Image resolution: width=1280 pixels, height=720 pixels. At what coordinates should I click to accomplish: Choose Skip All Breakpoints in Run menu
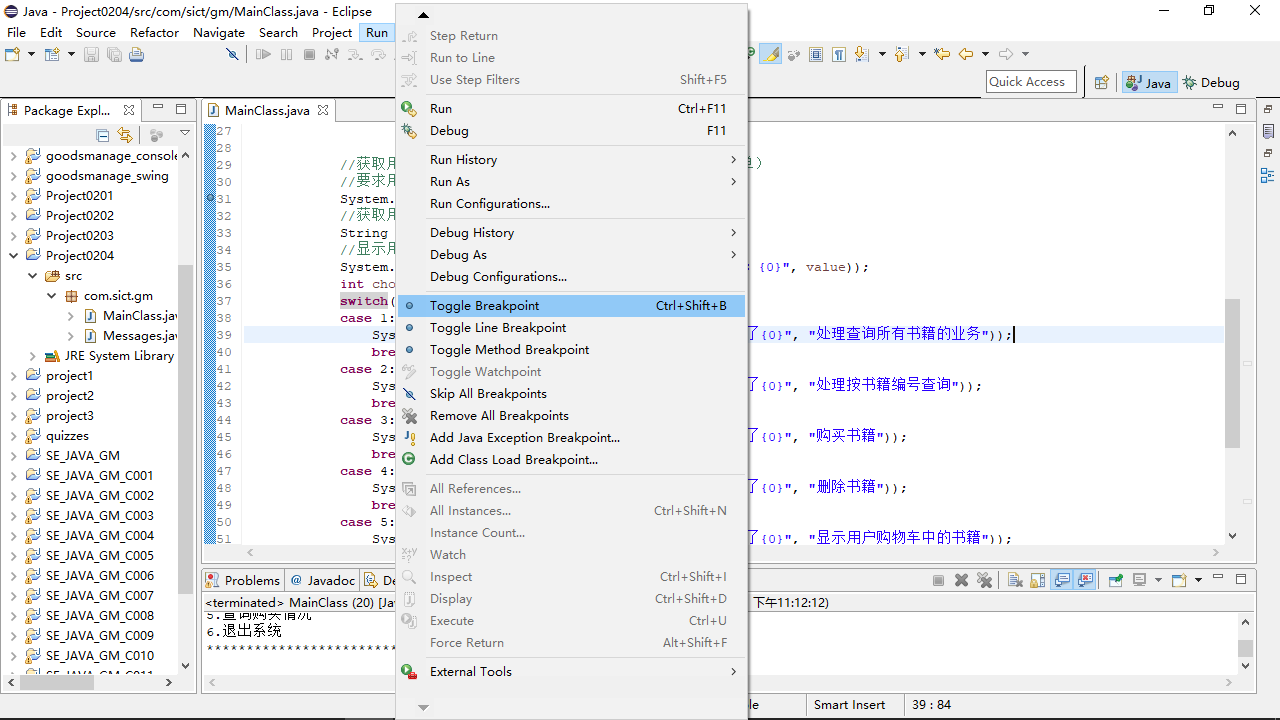pyautogui.click(x=571, y=394)
